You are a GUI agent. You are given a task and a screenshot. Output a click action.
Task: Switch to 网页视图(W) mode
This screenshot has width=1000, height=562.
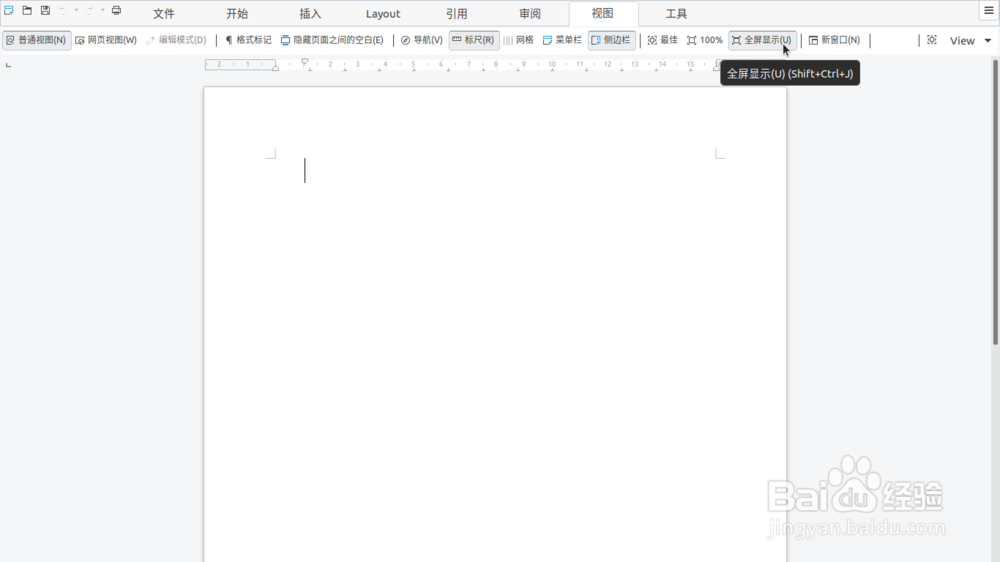tap(106, 40)
